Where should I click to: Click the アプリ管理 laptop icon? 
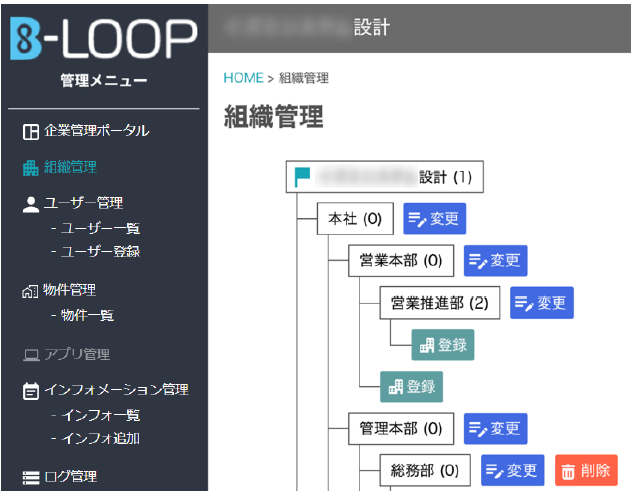coord(30,354)
